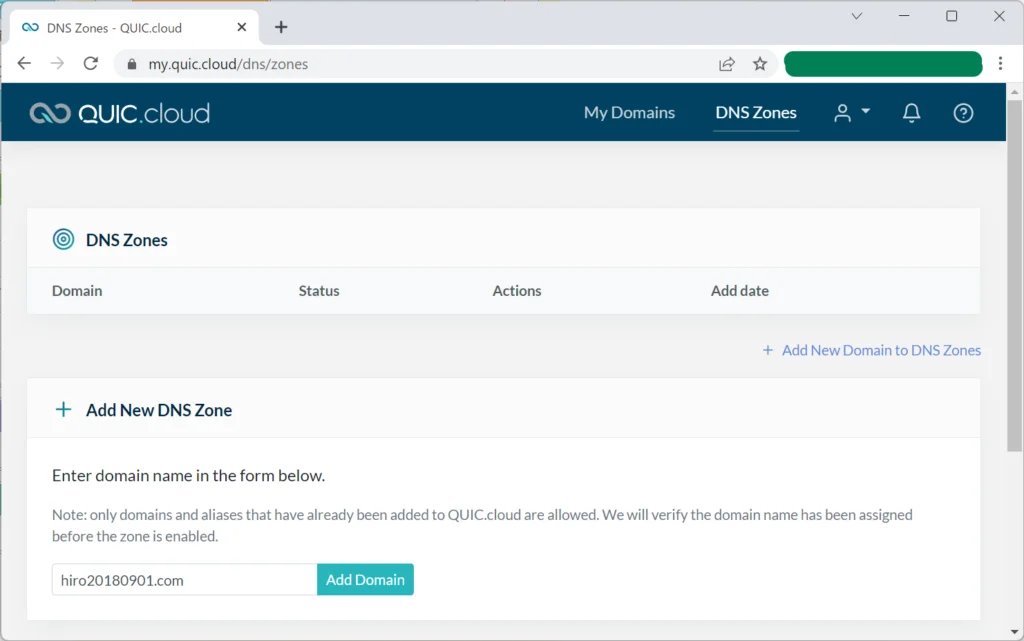The image size is (1024, 641).
Task: Navigate to DNS Zones in header
Action: [756, 112]
